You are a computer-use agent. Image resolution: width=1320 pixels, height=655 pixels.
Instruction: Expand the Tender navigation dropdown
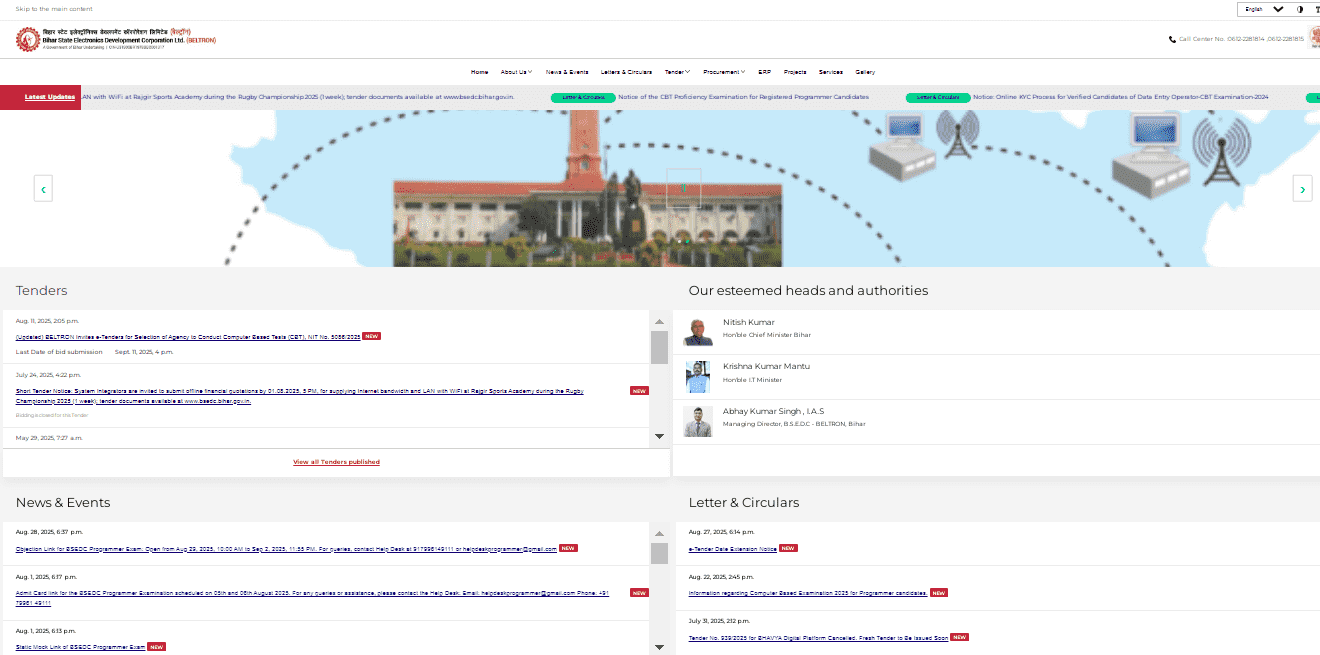(676, 71)
